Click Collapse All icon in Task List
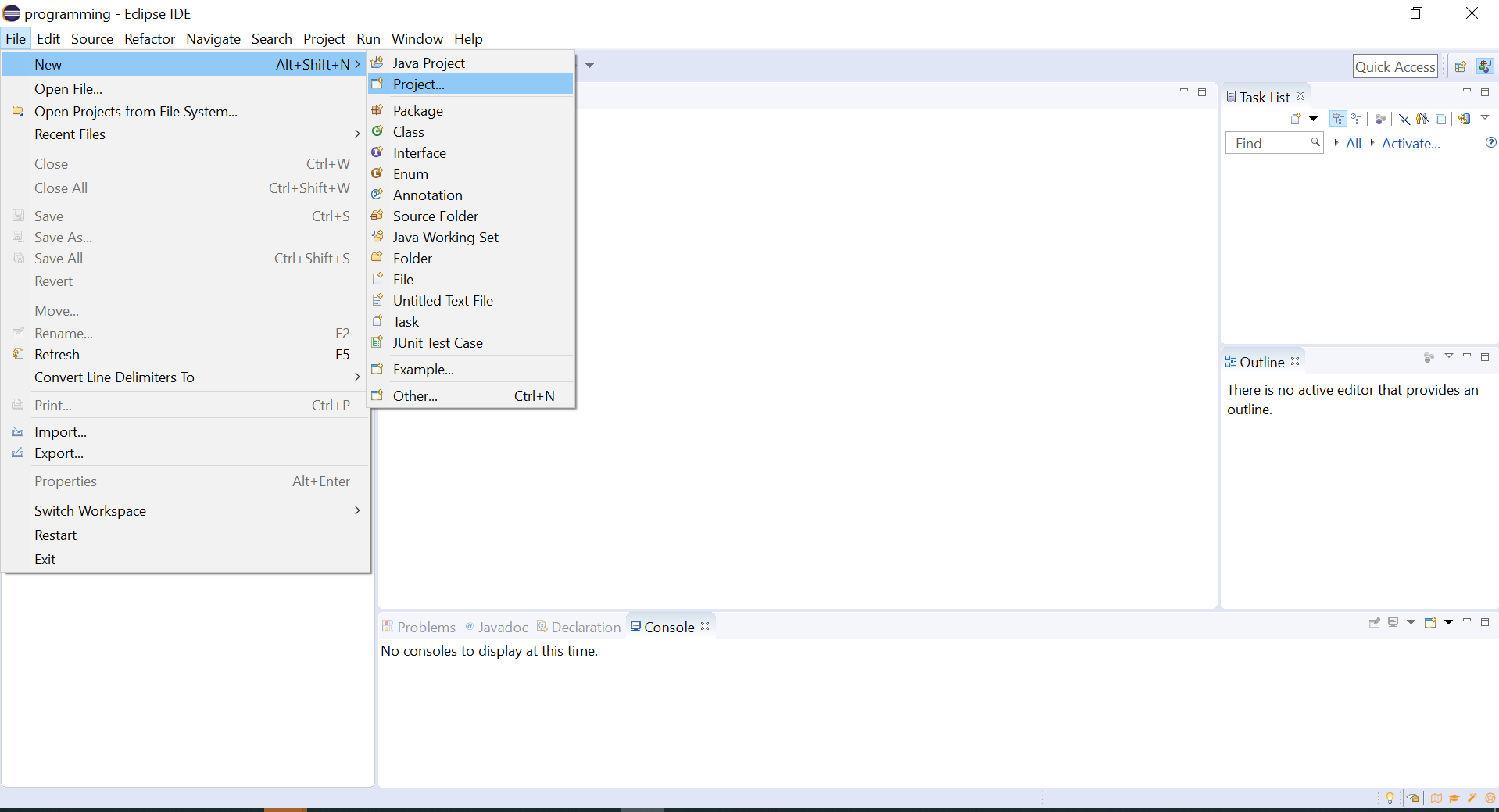Viewport: 1499px width, 812px height. (1440, 119)
